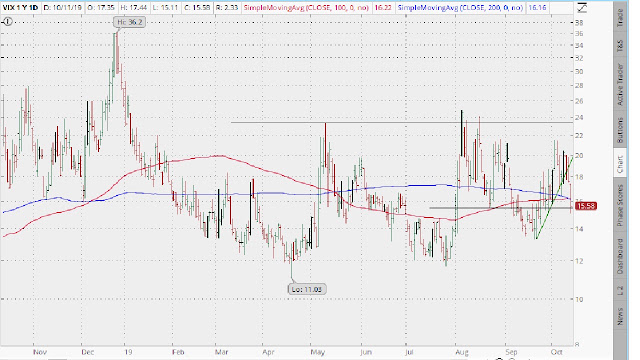Viewport: 640px width, 360px height.
Task: Click the Lo: 11.03 price bubble
Action: click(307, 289)
